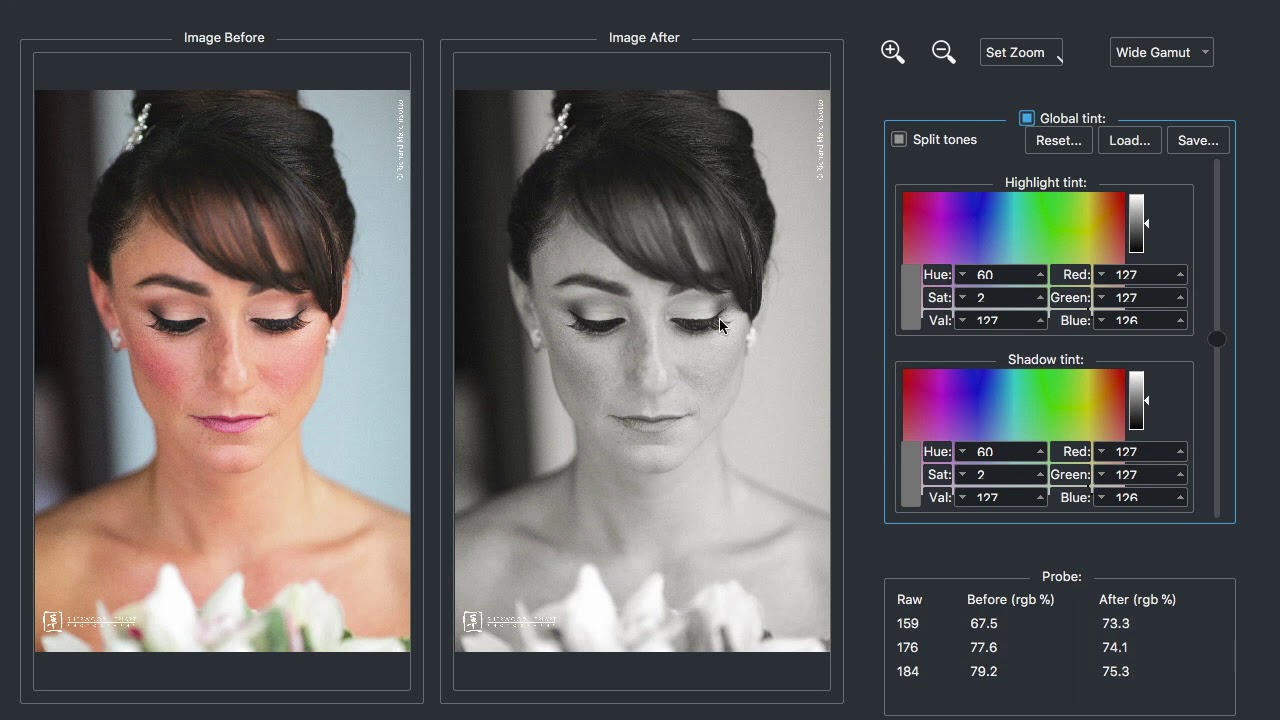The width and height of the screenshot is (1280, 720).
Task: Increase Shadow tint Hue with up arrow
Action: [x=1040, y=452]
